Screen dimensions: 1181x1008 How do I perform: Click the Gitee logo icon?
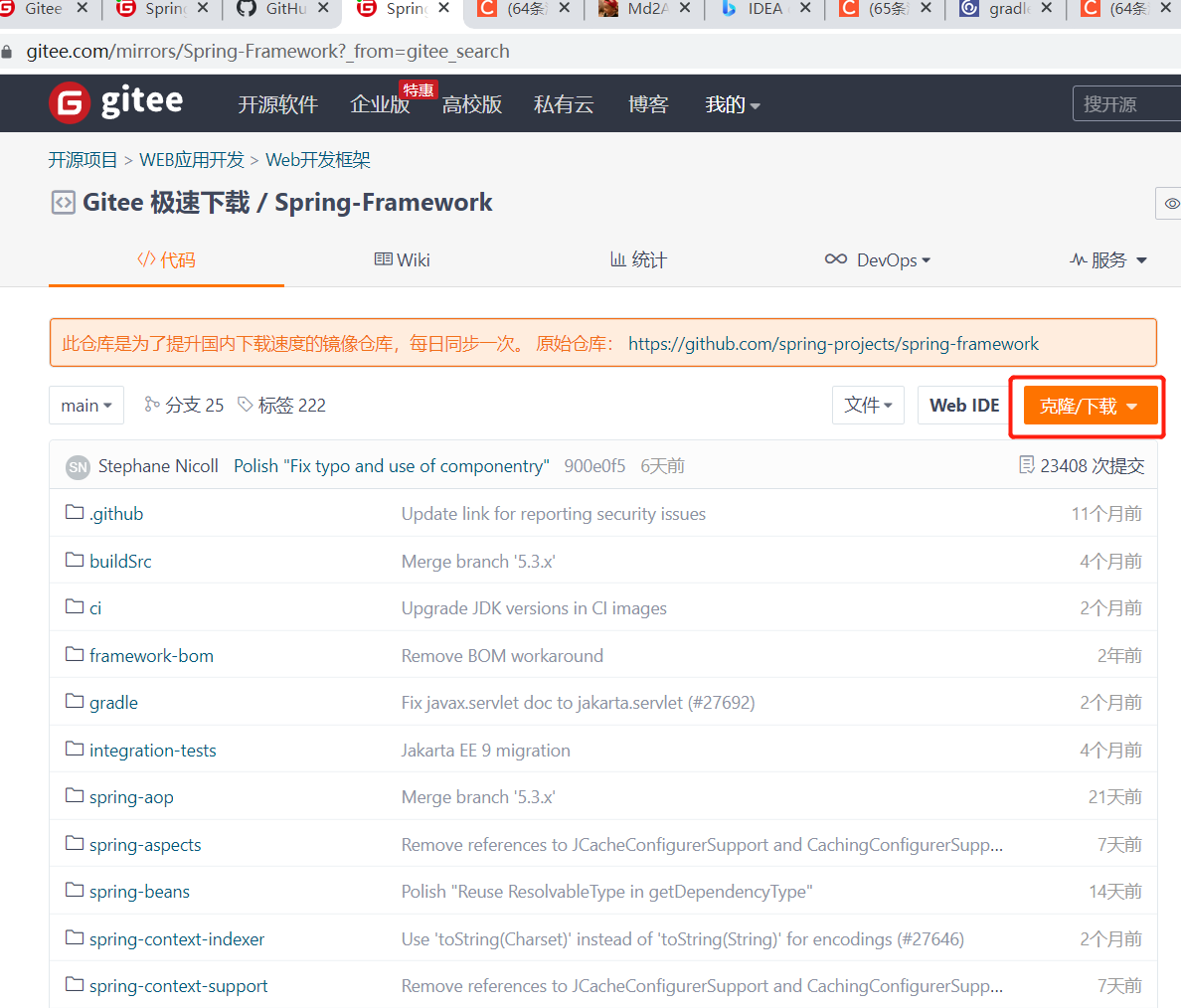tap(70, 102)
